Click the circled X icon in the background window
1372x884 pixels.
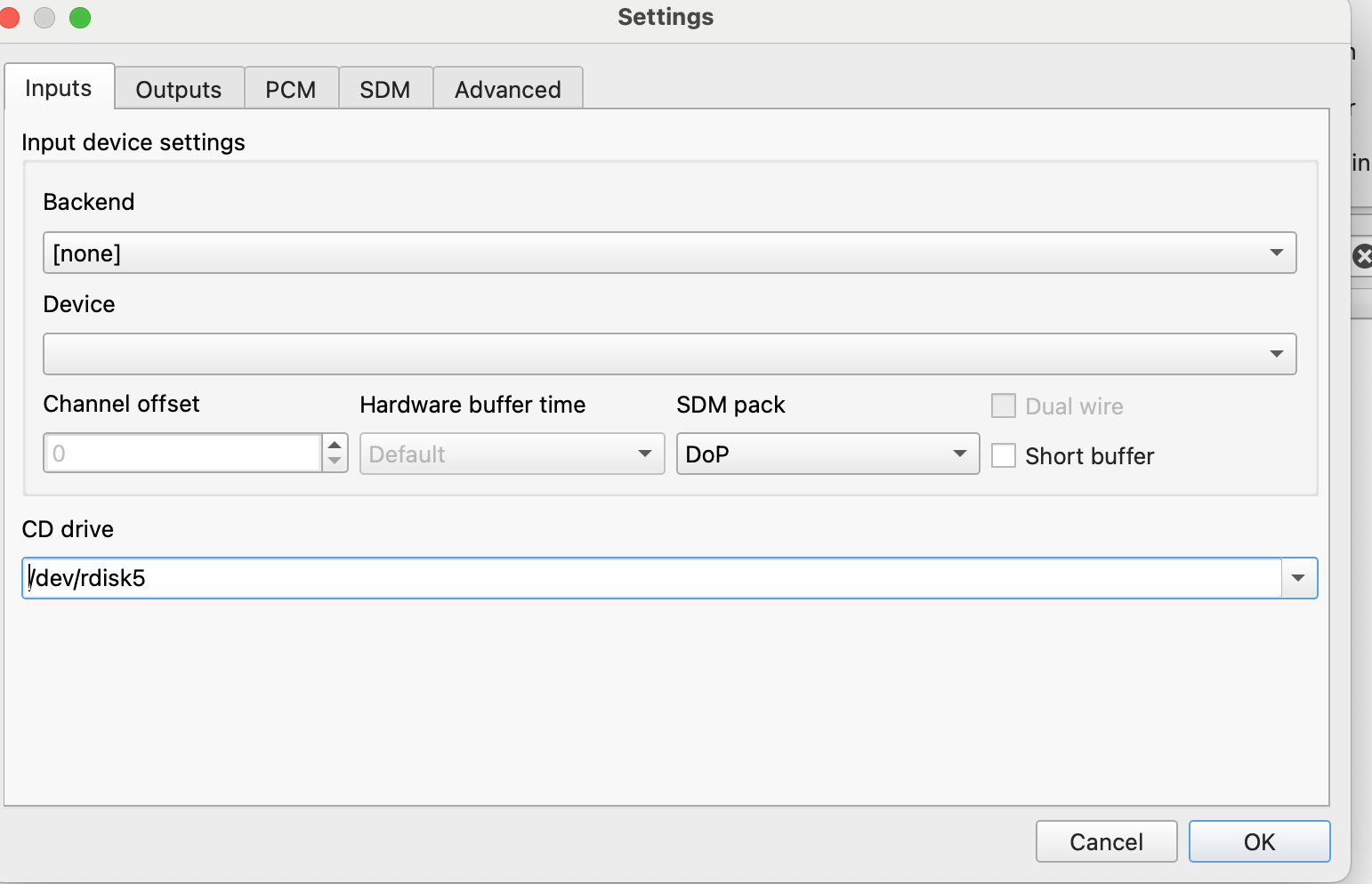pyautogui.click(x=1362, y=257)
